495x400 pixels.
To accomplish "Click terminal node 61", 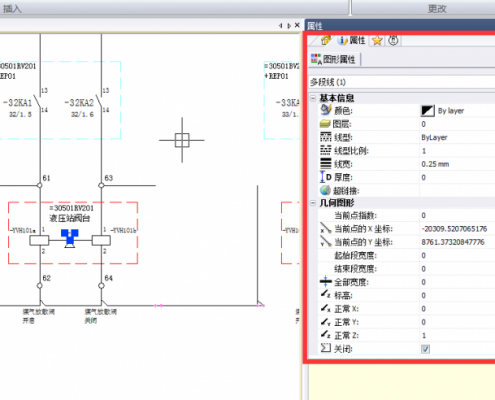I will coord(39,185).
